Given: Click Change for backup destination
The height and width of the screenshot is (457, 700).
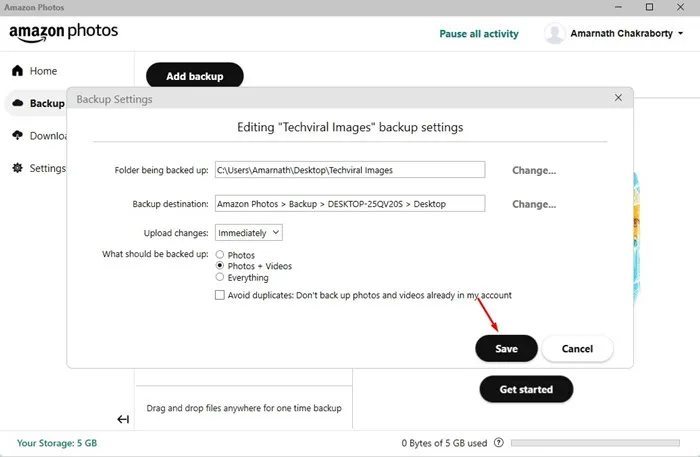Looking at the screenshot, I should coord(534,204).
